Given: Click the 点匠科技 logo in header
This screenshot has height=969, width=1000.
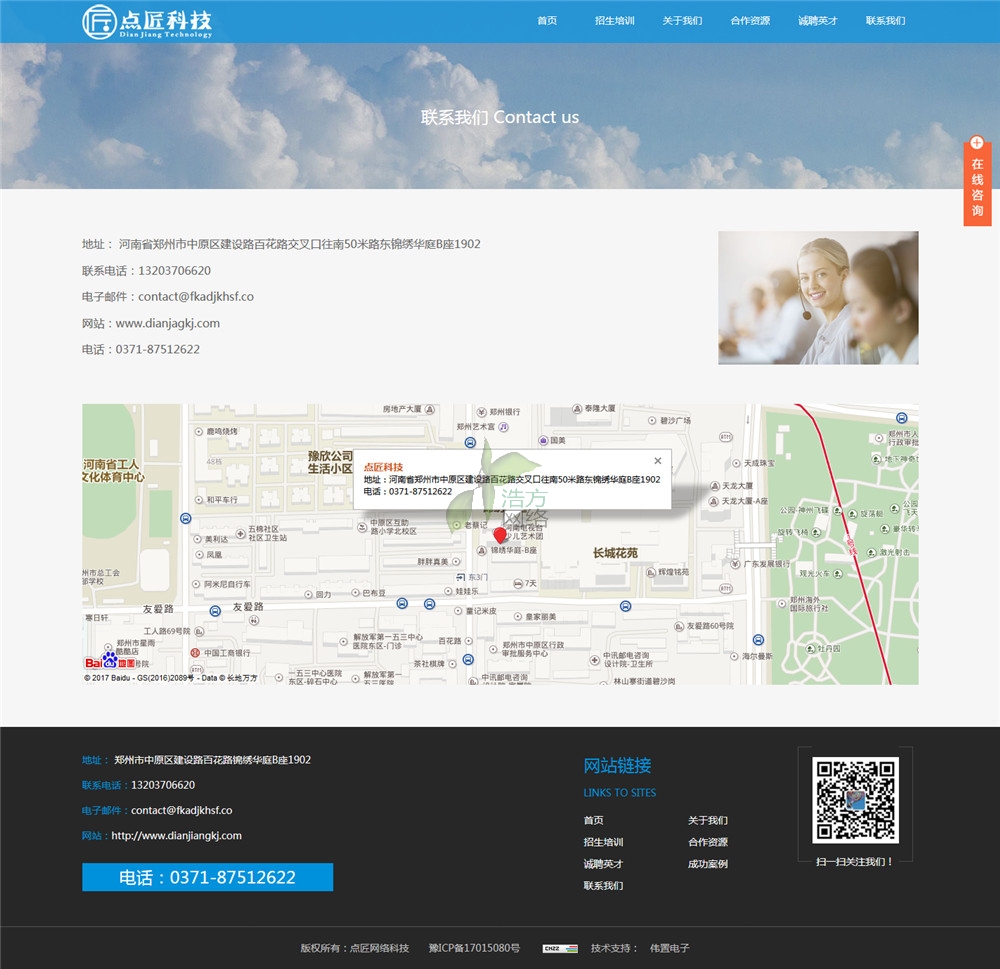Looking at the screenshot, I should coord(147,21).
